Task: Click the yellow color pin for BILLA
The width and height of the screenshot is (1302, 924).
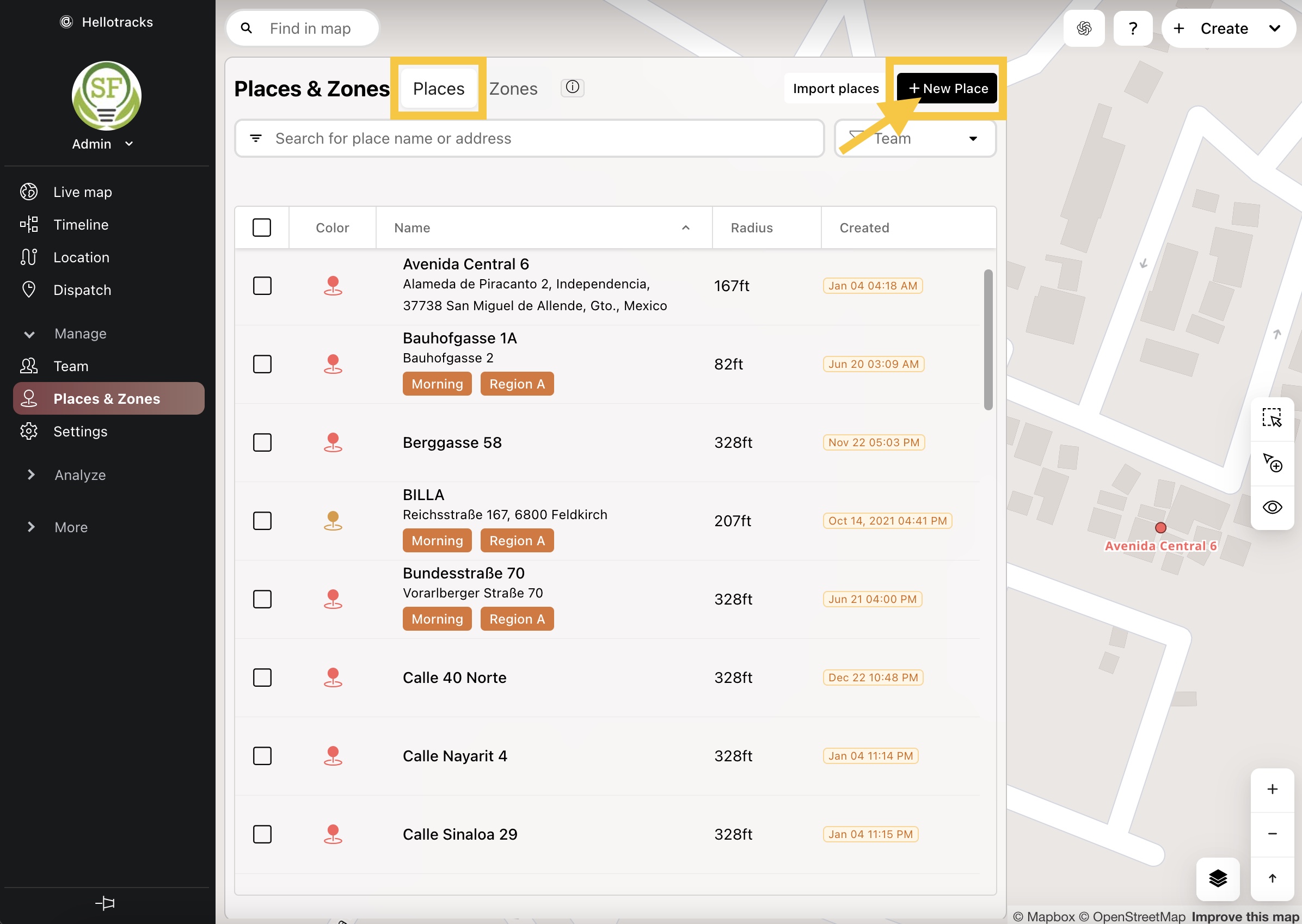Action: [333, 520]
